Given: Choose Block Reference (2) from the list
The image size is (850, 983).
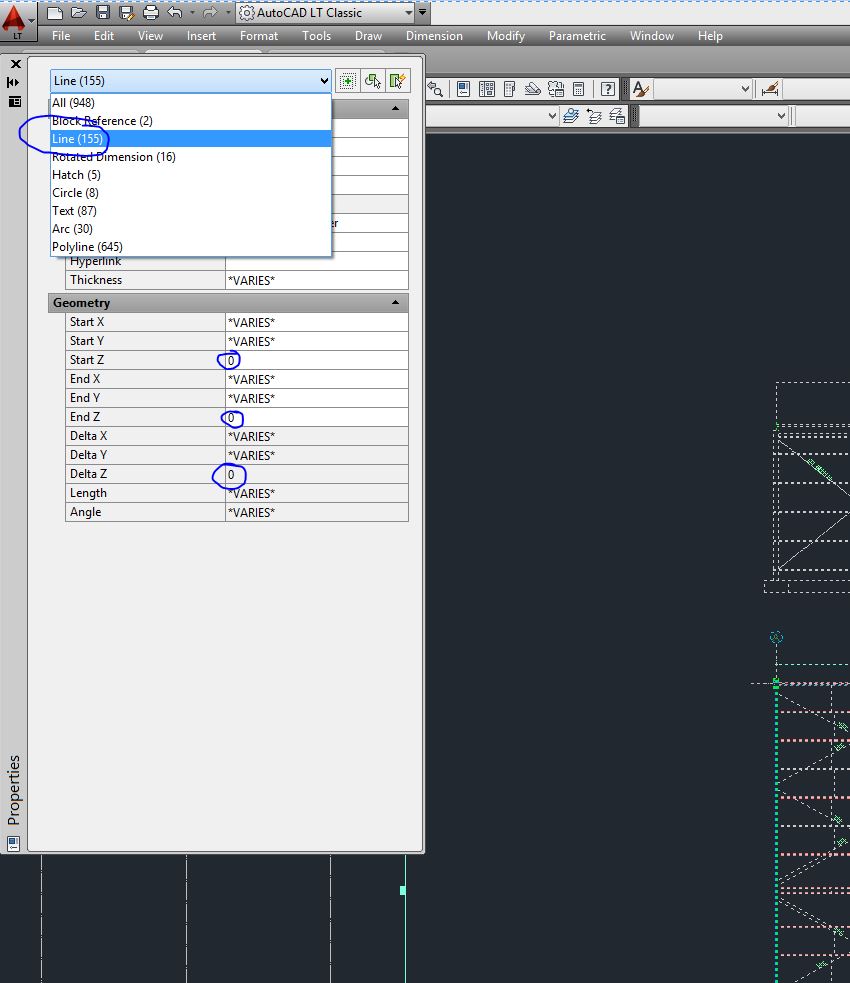Looking at the screenshot, I should [x=191, y=121].
